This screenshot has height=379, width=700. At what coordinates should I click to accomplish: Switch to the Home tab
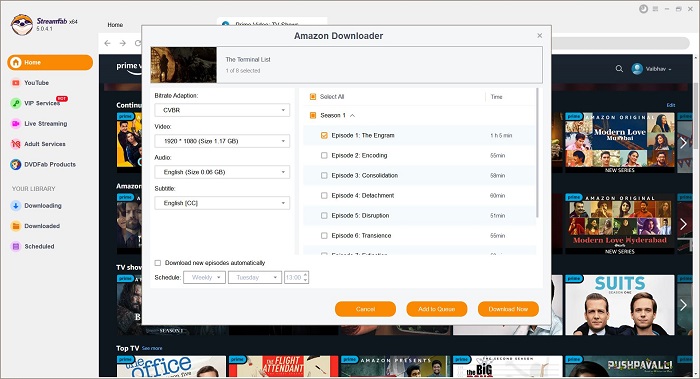tap(115, 25)
